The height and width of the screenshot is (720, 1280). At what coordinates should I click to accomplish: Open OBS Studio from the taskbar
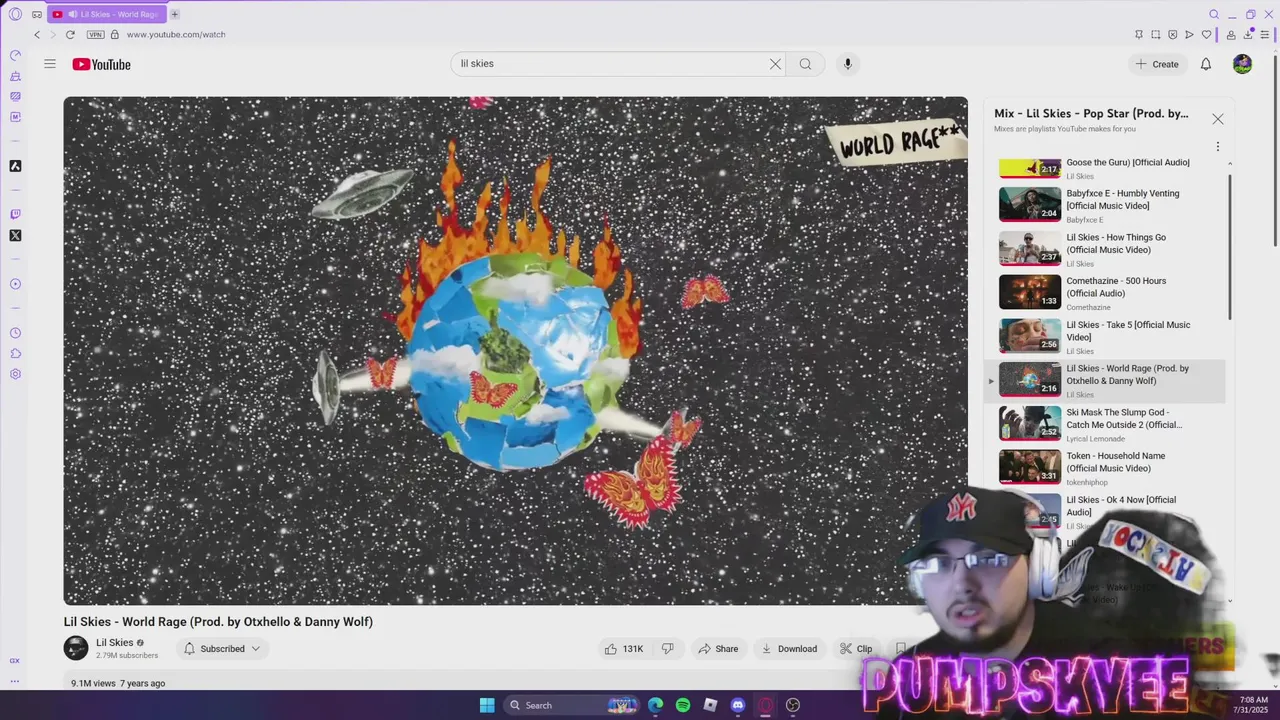coord(793,705)
